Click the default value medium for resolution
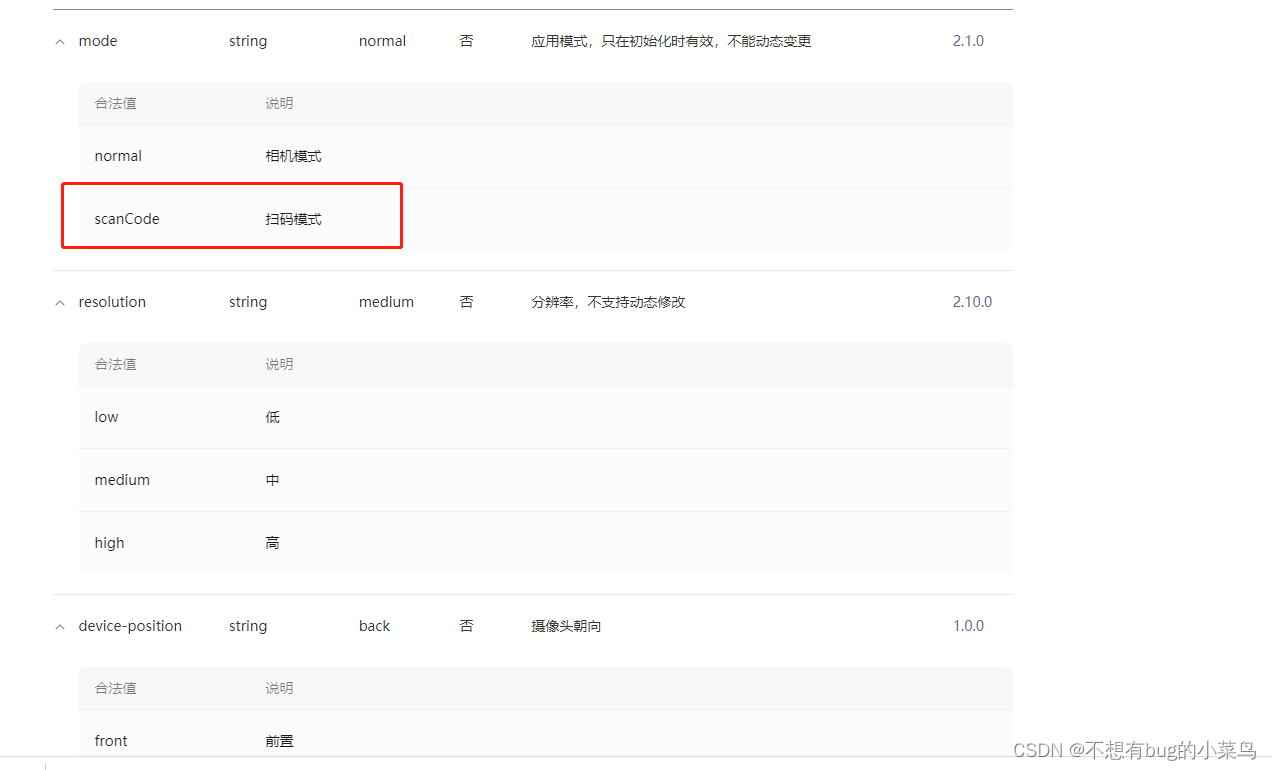 (386, 301)
